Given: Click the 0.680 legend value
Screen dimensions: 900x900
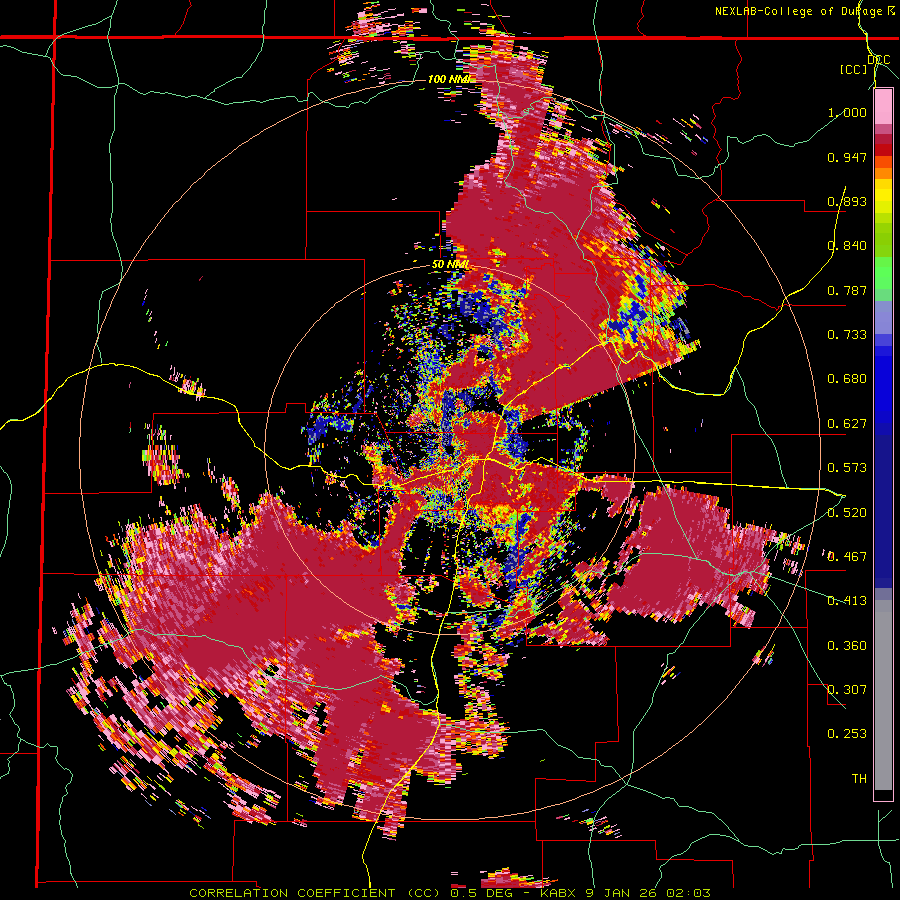Looking at the screenshot, I should click(847, 379).
